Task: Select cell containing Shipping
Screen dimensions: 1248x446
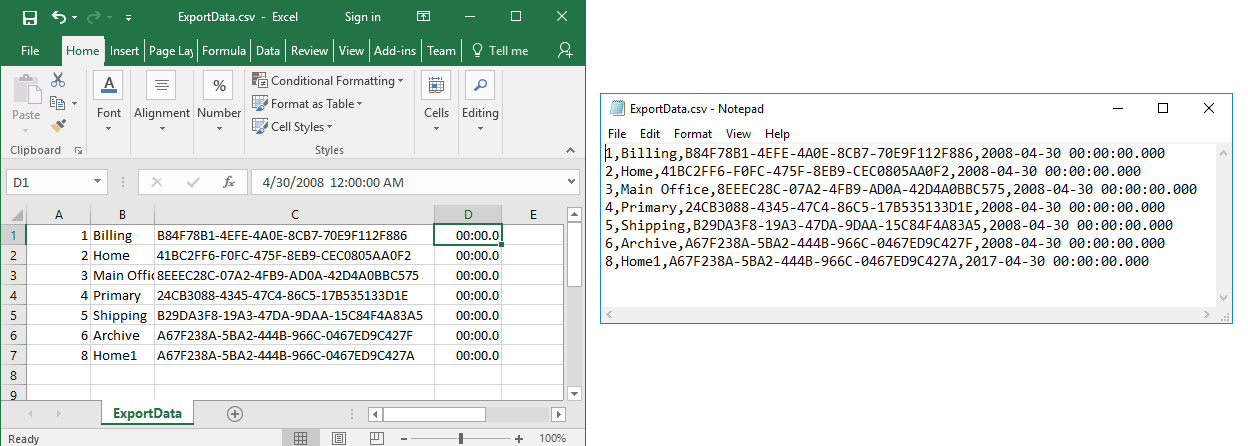Action: point(122,315)
